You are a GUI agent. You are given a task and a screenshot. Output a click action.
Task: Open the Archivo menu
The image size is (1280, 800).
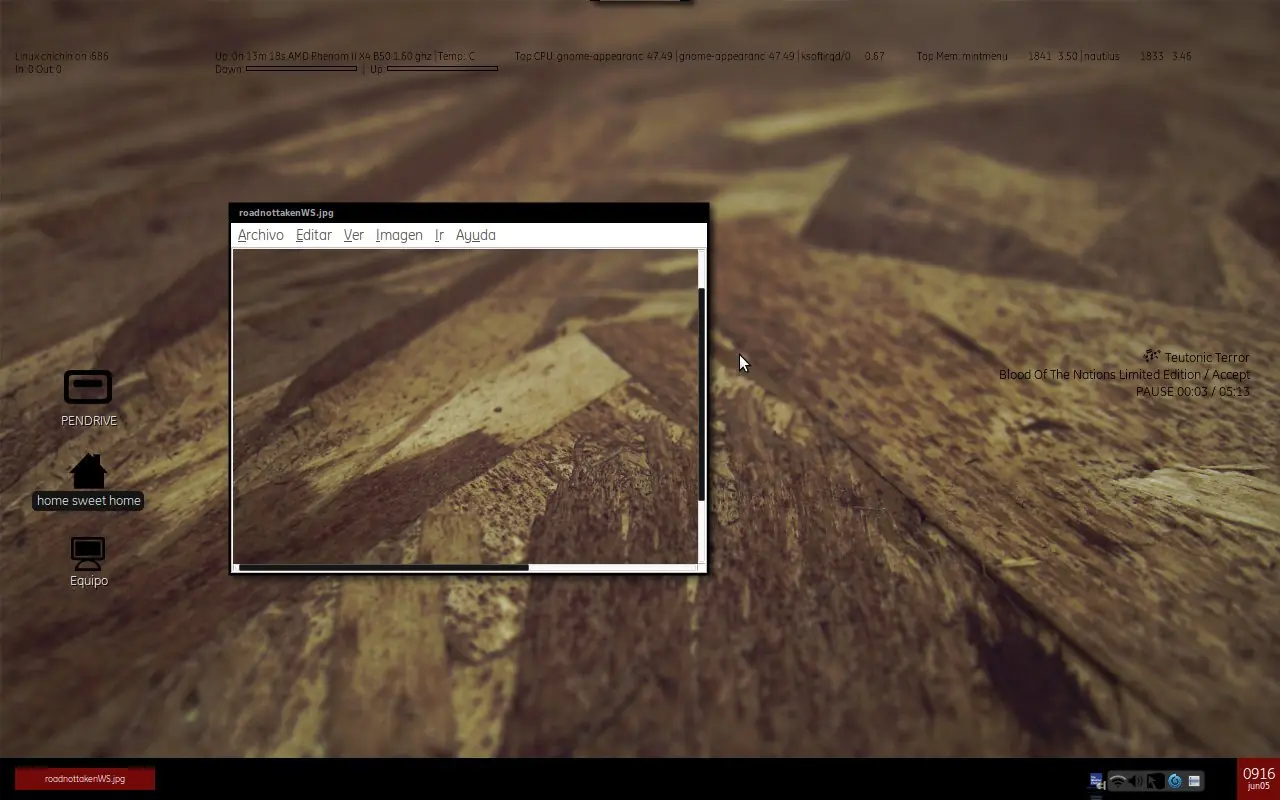pyautogui.click(x=261, y=235)
